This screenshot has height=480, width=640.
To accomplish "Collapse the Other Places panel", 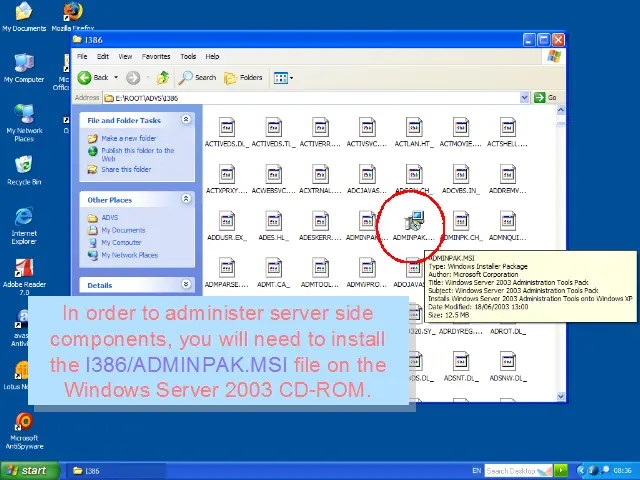I will [x=185, y=199].
